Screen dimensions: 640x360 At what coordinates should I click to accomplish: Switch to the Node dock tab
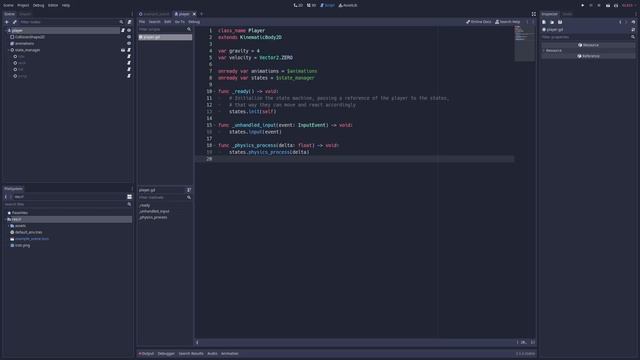point(567,14)
